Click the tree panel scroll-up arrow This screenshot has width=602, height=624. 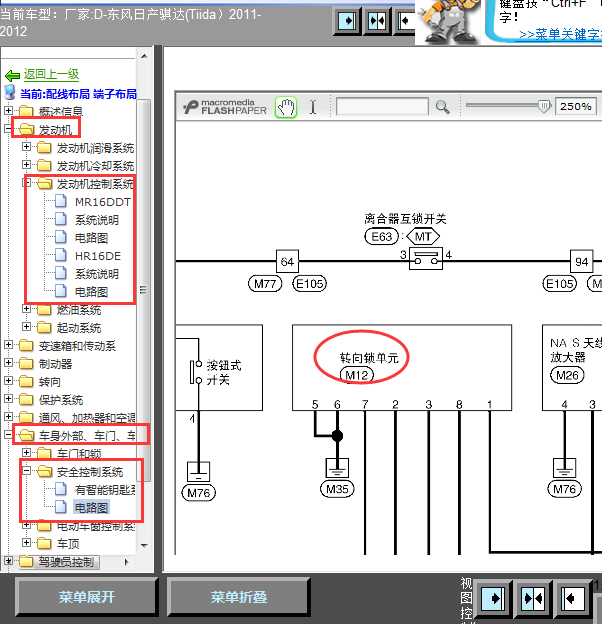point(144,56)
